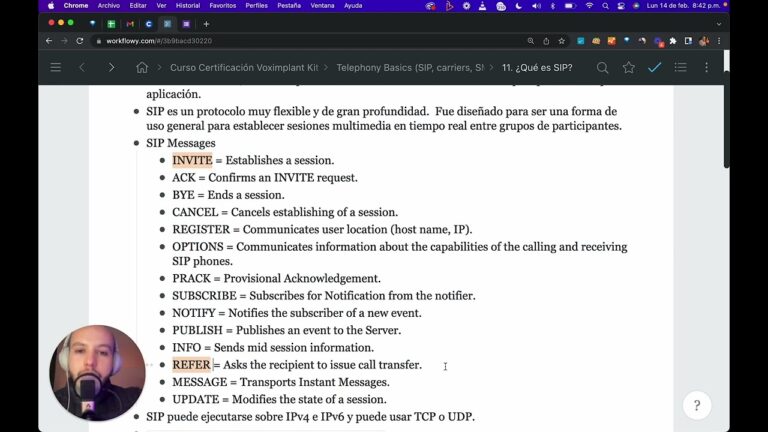Viewport: 768px width, 432px height.
Task: Open the Editar menu
Action: [138, 5]
